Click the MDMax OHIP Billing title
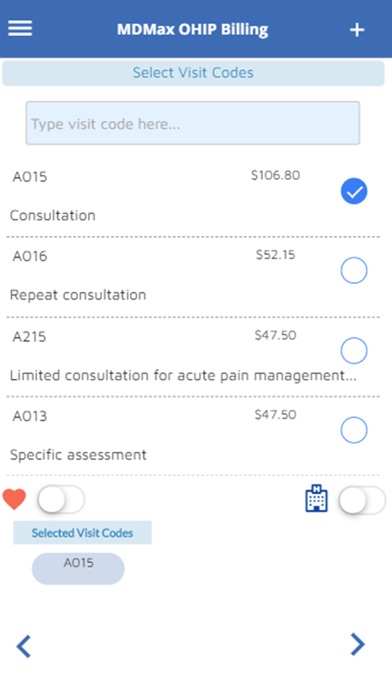392x696 pixels. tap(193, 30)
